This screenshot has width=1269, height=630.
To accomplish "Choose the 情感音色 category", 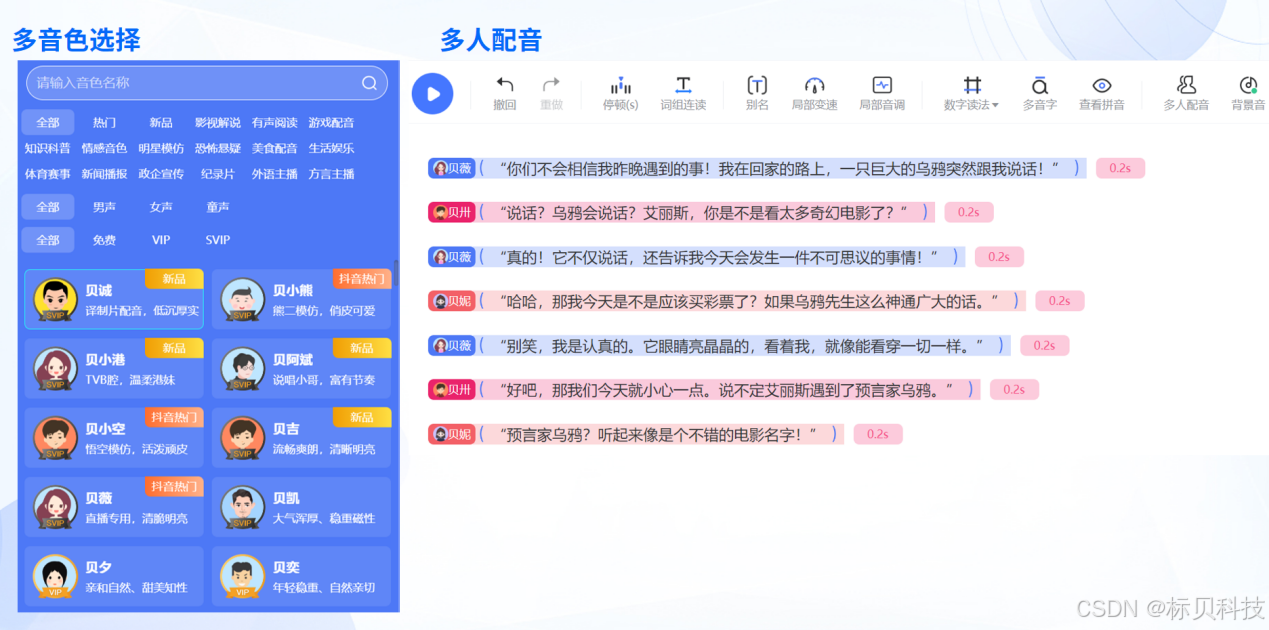I will [x=104, y=148].
